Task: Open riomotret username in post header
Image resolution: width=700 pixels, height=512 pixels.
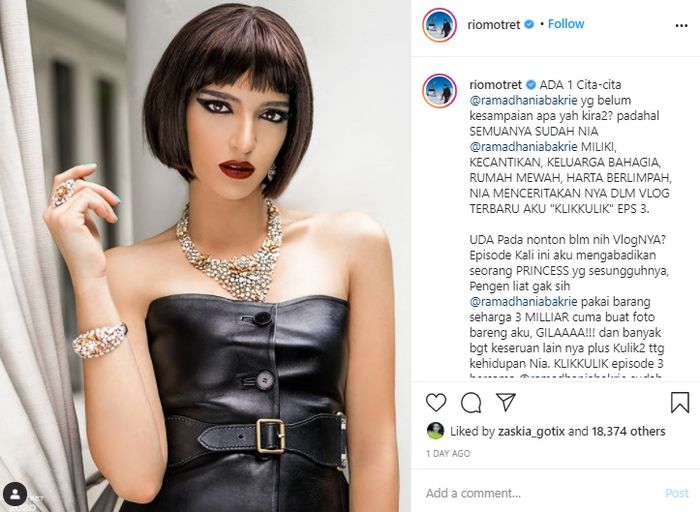Action: coord(494,25)
